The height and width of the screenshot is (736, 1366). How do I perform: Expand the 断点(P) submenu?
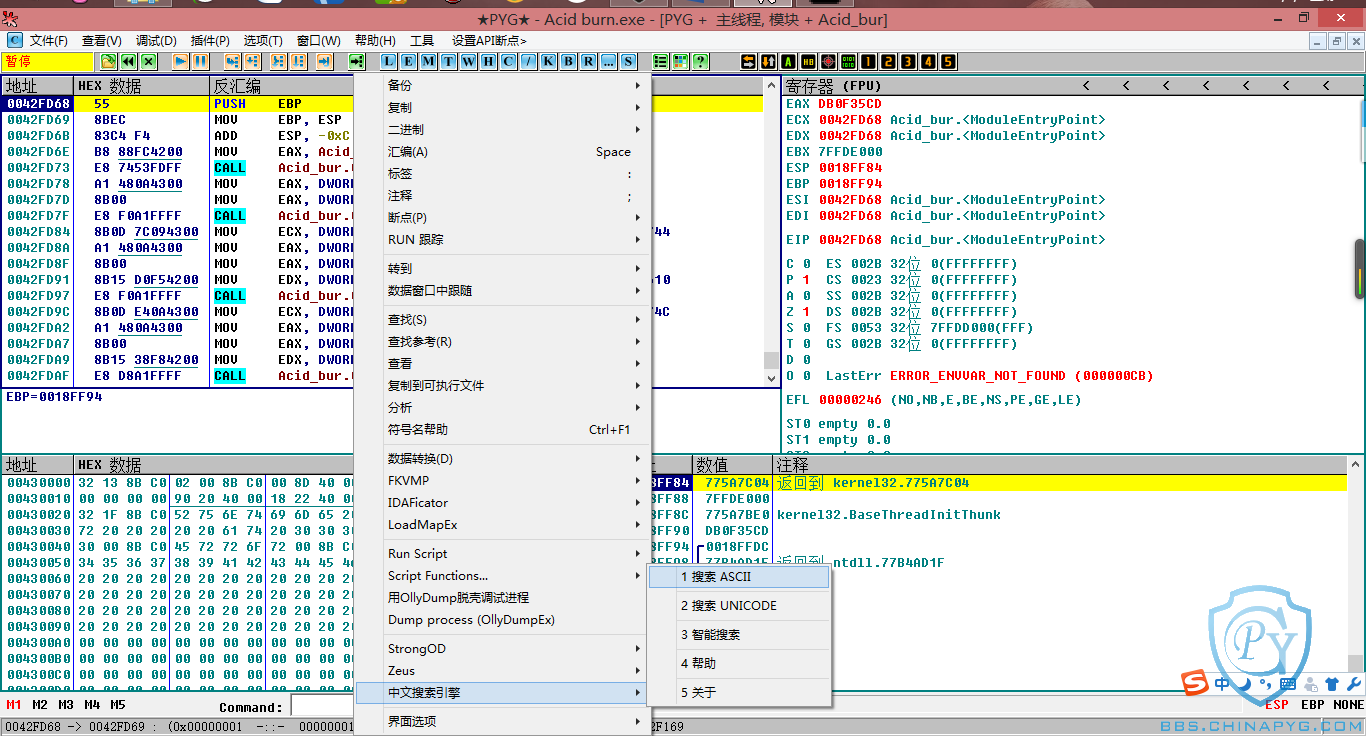pos(502,217)
